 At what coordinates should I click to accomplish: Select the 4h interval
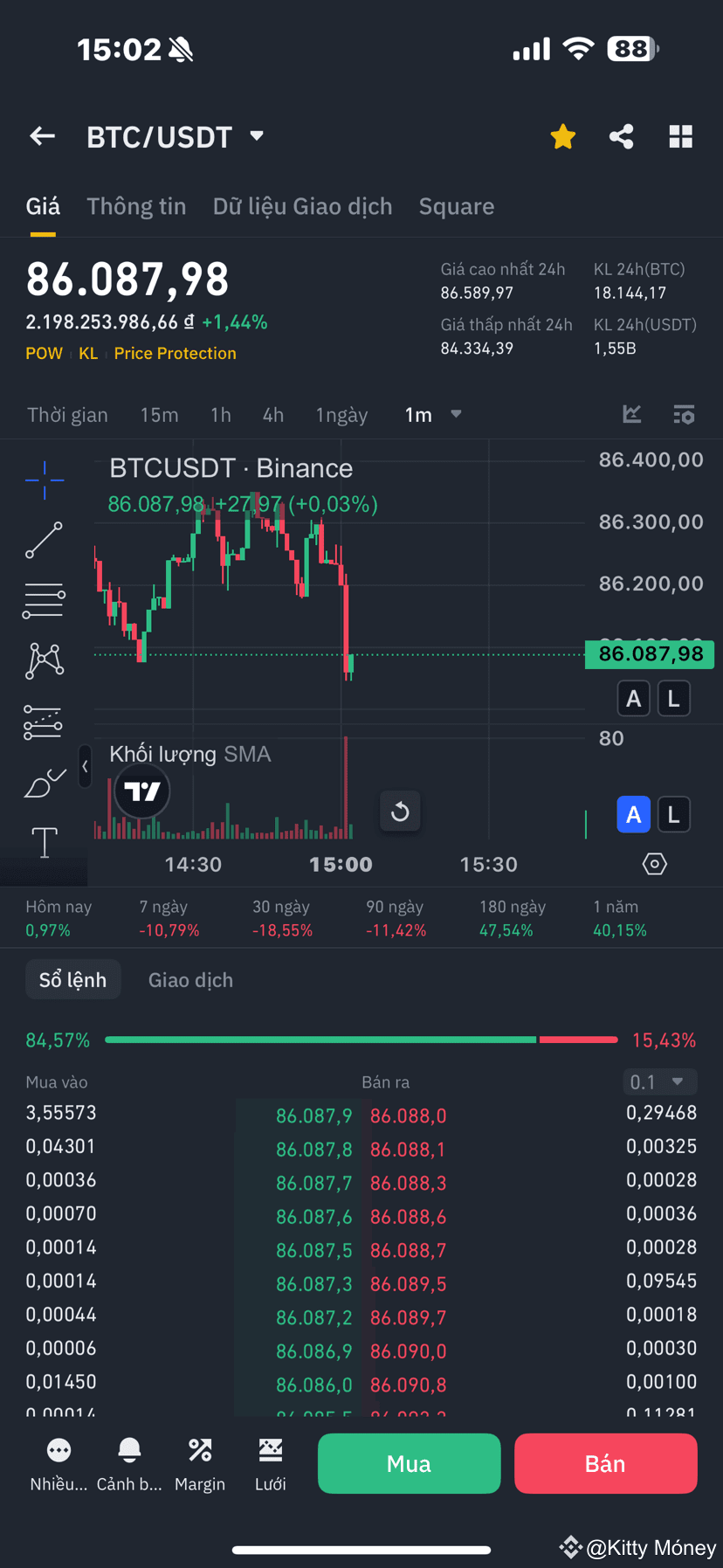[x=273, y=415]
